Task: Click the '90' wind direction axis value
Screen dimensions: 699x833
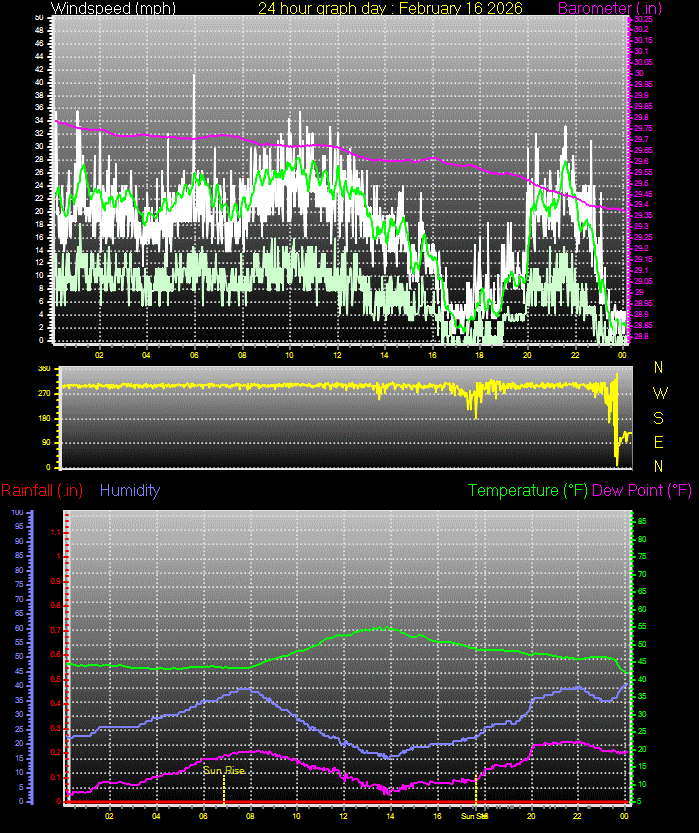Action: [x=47, y=443]
